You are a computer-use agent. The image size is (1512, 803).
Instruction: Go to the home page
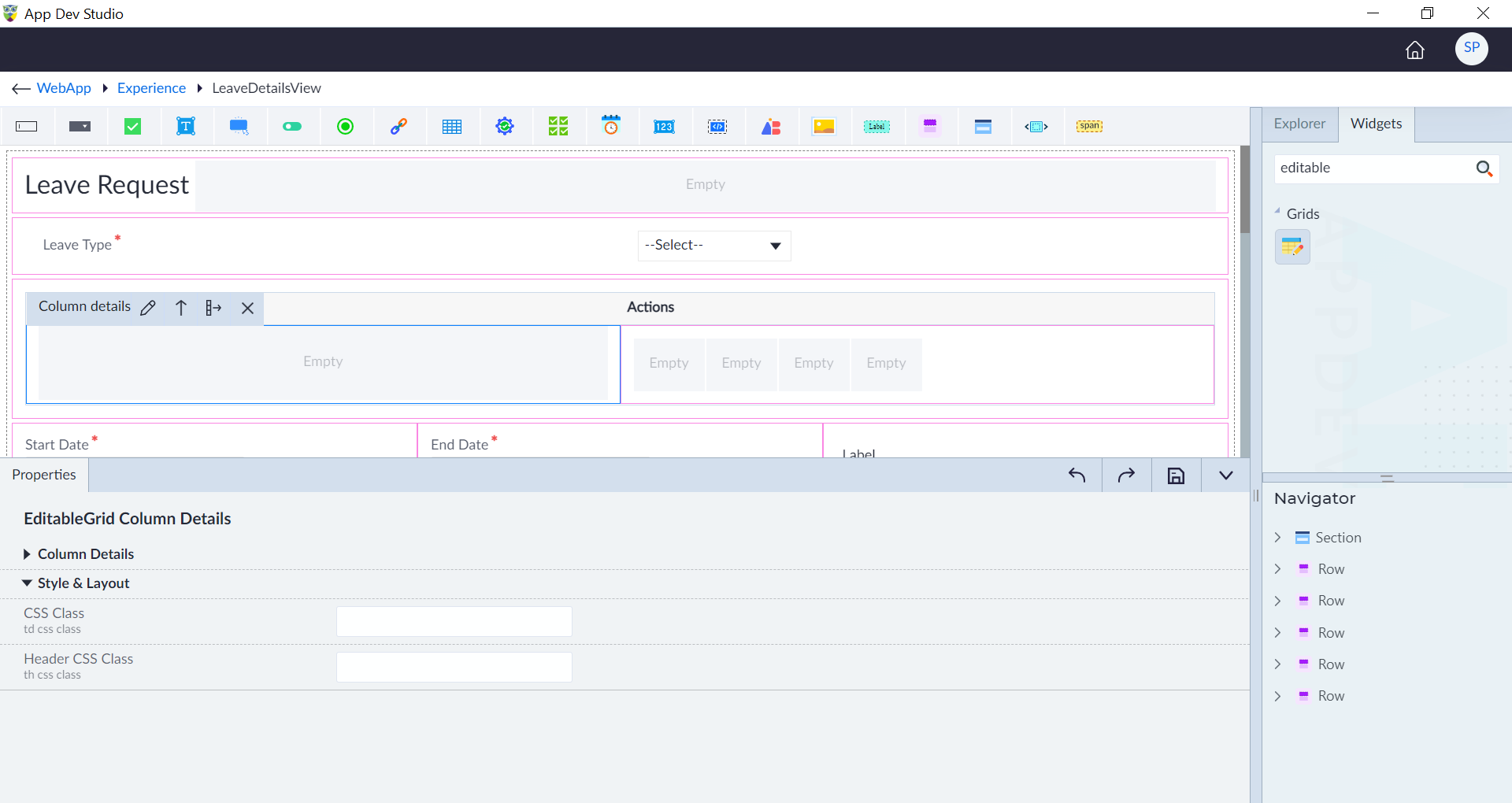pos(1415,50)
